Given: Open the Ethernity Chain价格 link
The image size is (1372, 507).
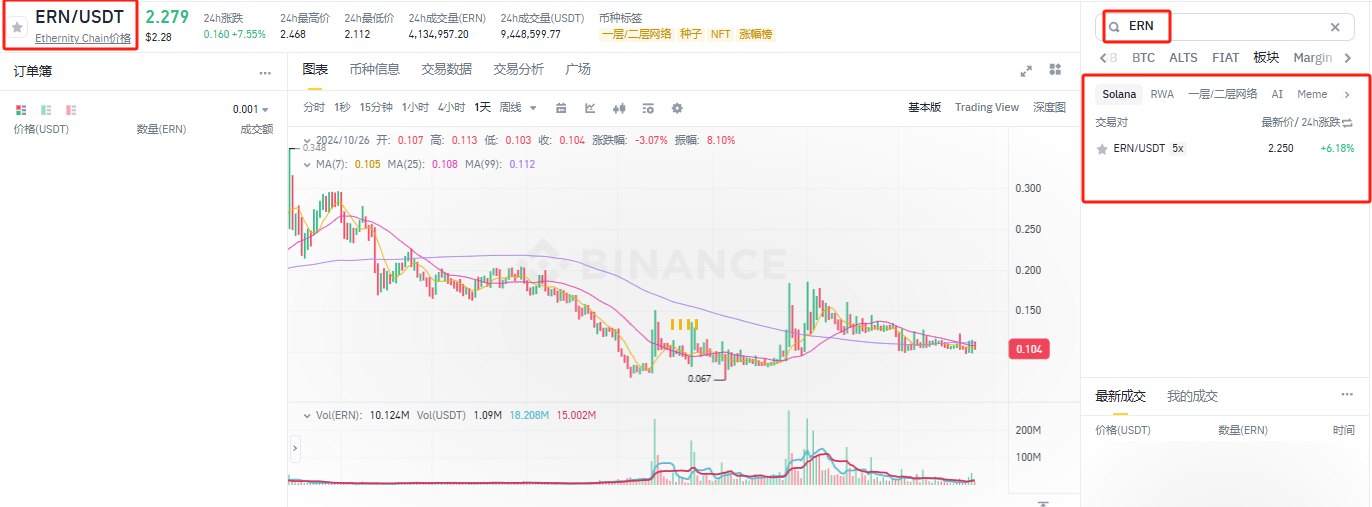Looking at the screenshot, I should 82,38.
